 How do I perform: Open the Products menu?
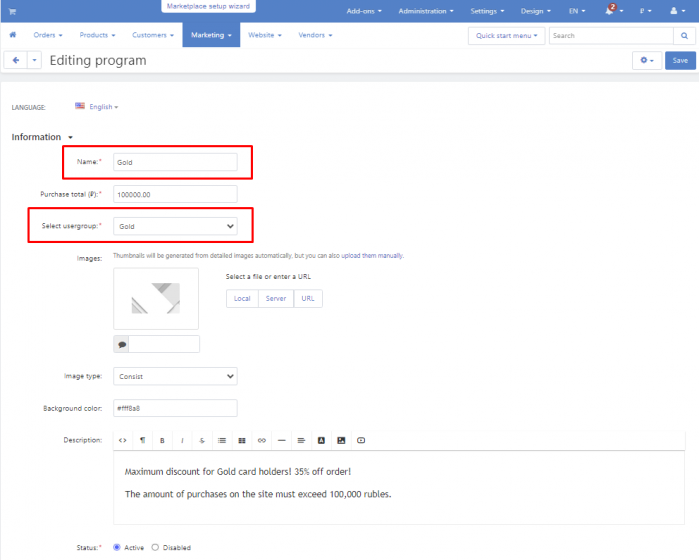click(97, 35)
